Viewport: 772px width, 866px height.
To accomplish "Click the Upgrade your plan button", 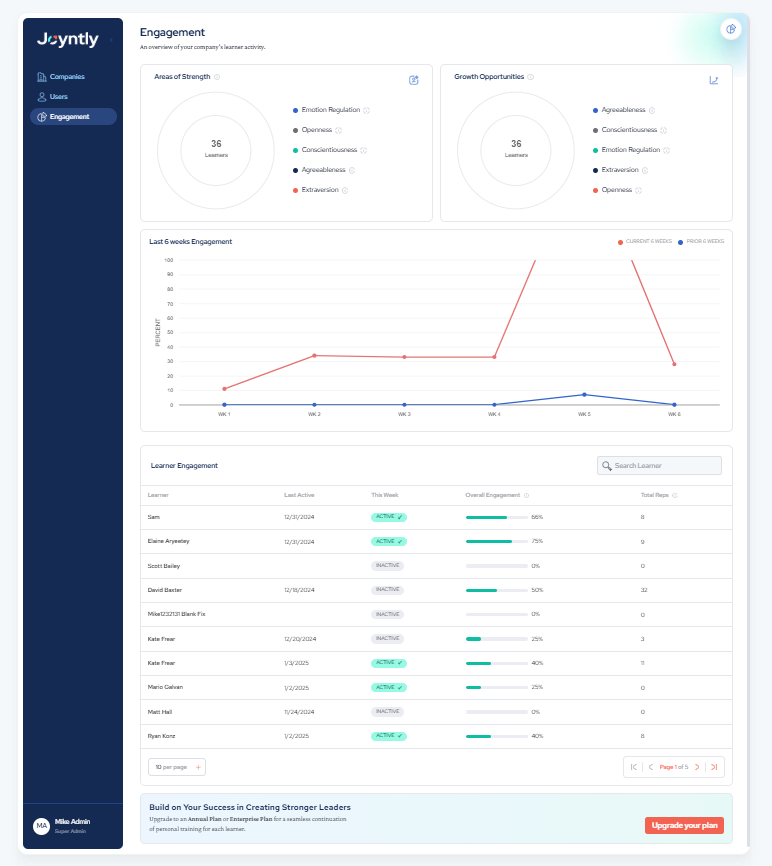I will [684, 825].
